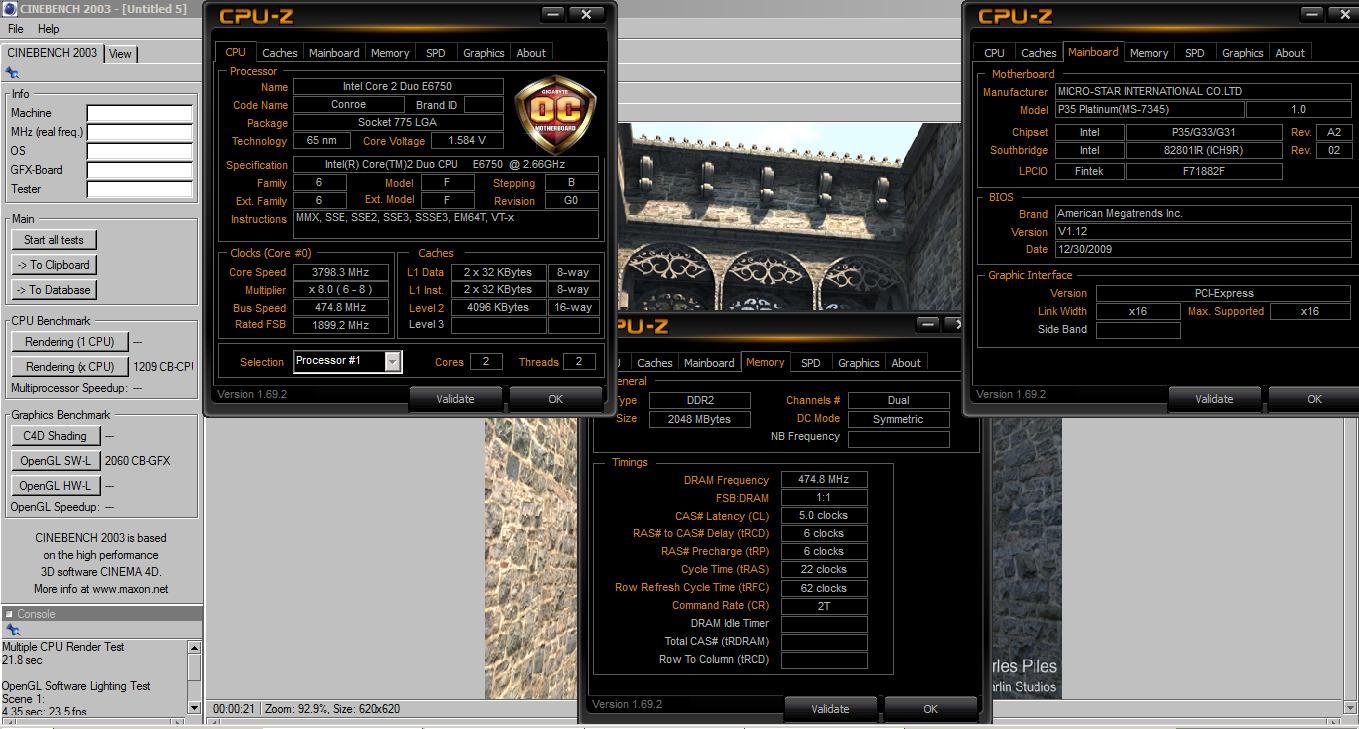
Task: Click the Start all tests button
Action: pos(54,240)
